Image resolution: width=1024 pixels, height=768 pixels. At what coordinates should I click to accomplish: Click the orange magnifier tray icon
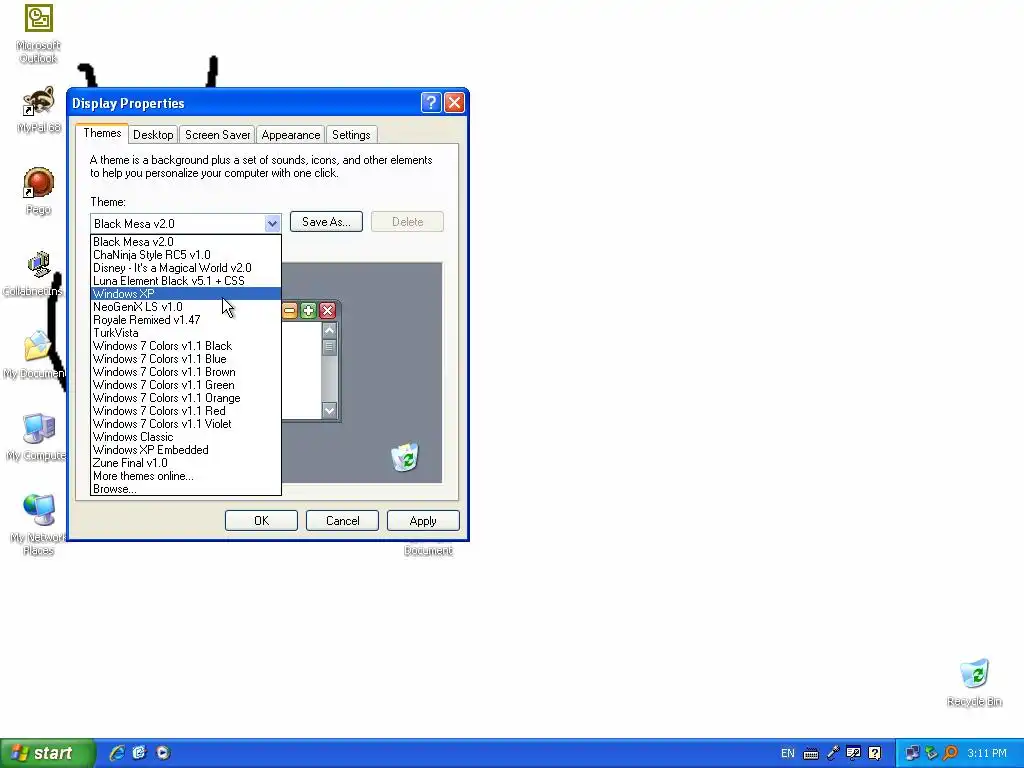(950, 754)
